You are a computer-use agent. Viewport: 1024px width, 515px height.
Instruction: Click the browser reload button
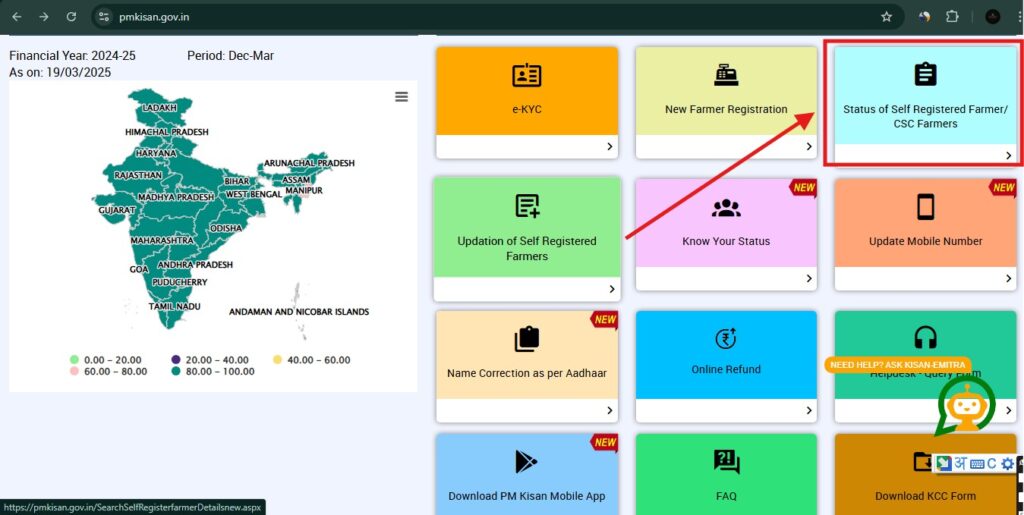click(71, 17)
